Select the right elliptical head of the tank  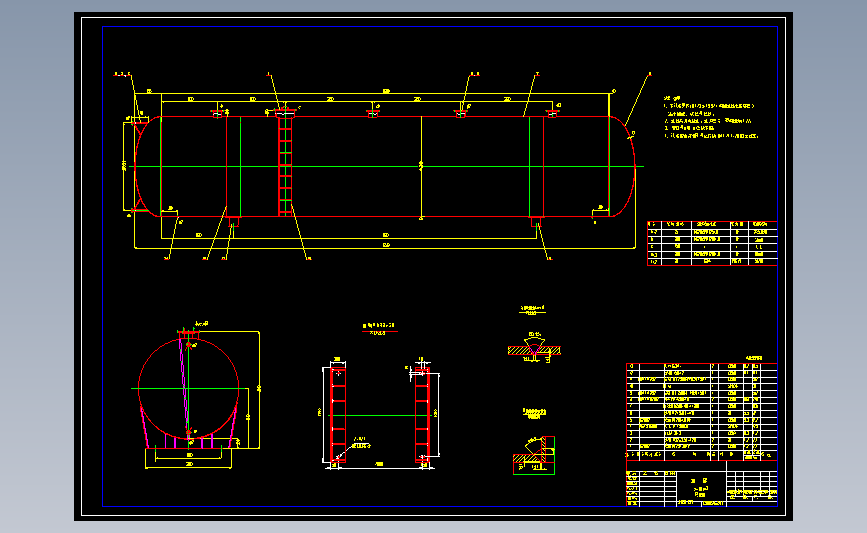tap(622, 166)
